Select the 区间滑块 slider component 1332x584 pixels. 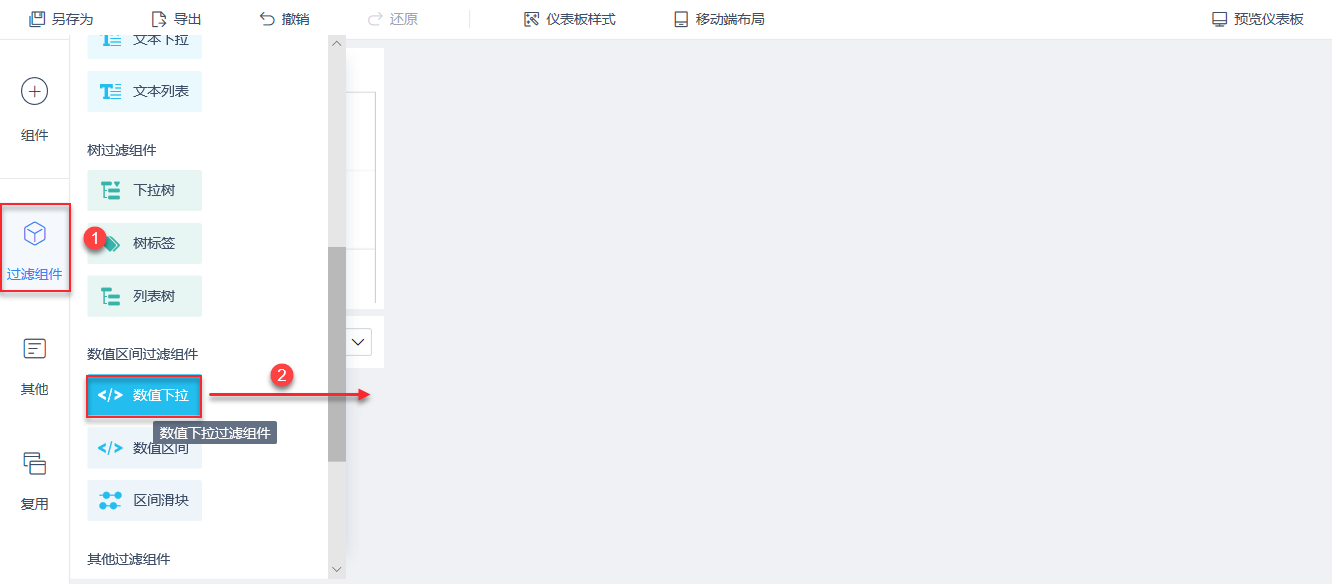click(145, 500)
